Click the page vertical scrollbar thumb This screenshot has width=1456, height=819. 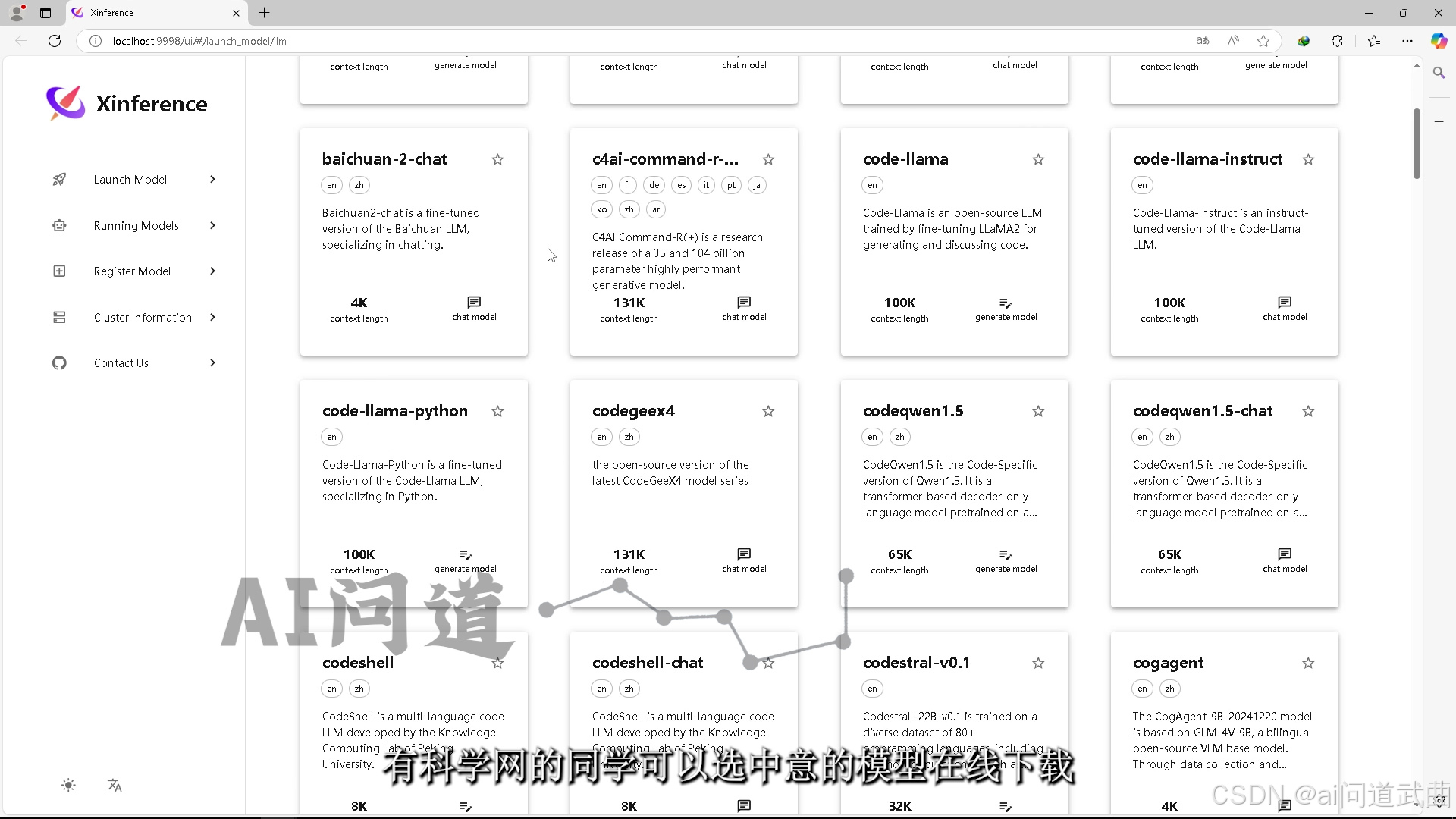coord(1416,144)
